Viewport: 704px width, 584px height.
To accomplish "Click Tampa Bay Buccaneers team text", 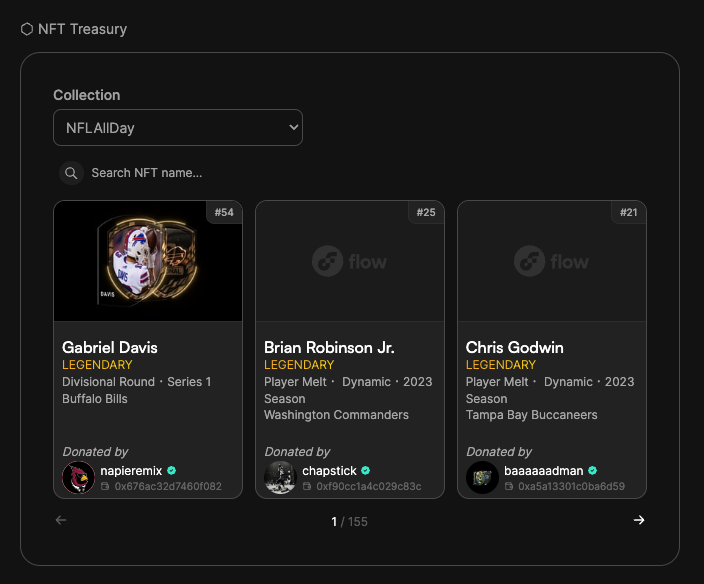I will click(532, 415).
